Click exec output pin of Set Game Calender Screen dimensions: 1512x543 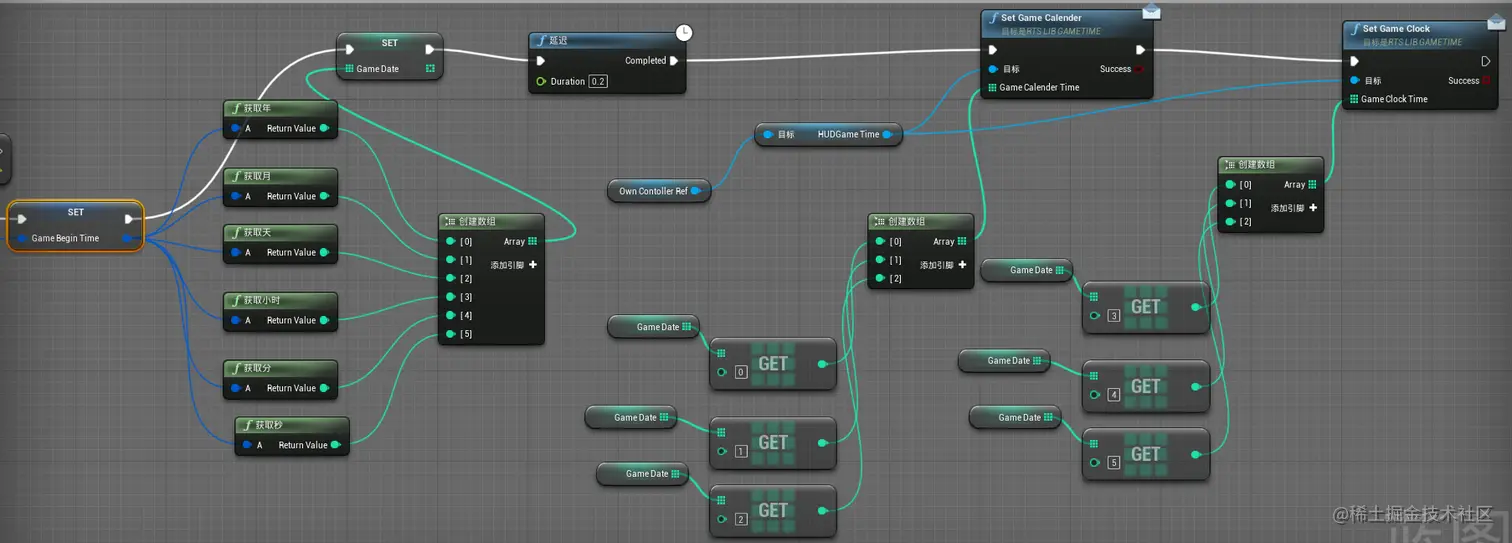pos(1140,49)
